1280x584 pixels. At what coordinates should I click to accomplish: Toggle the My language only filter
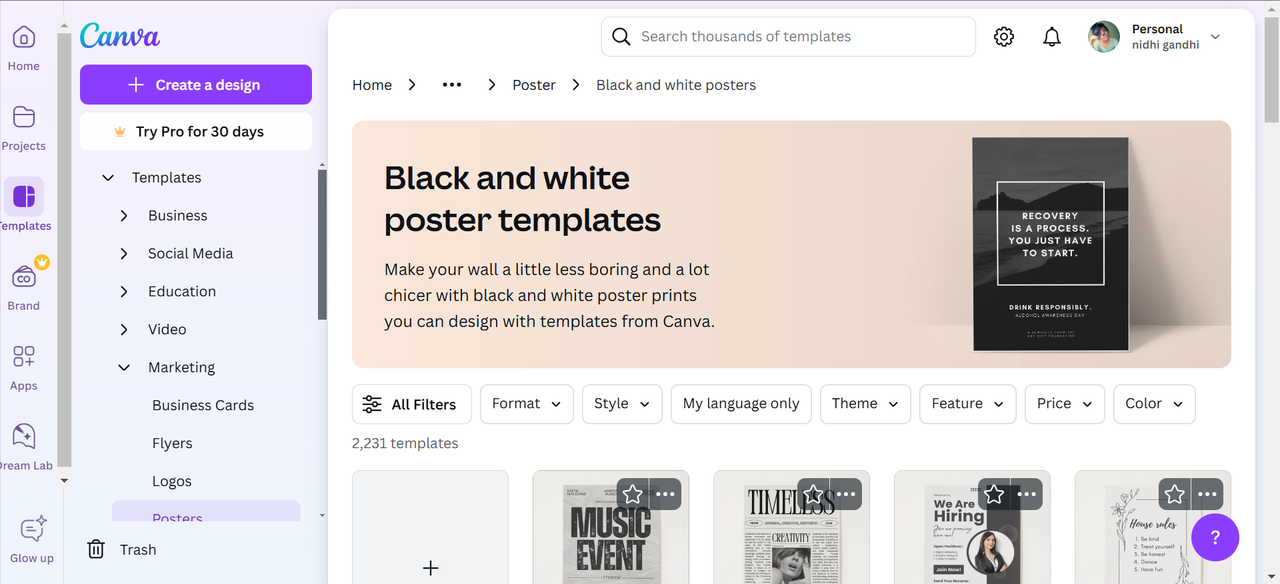741,404
